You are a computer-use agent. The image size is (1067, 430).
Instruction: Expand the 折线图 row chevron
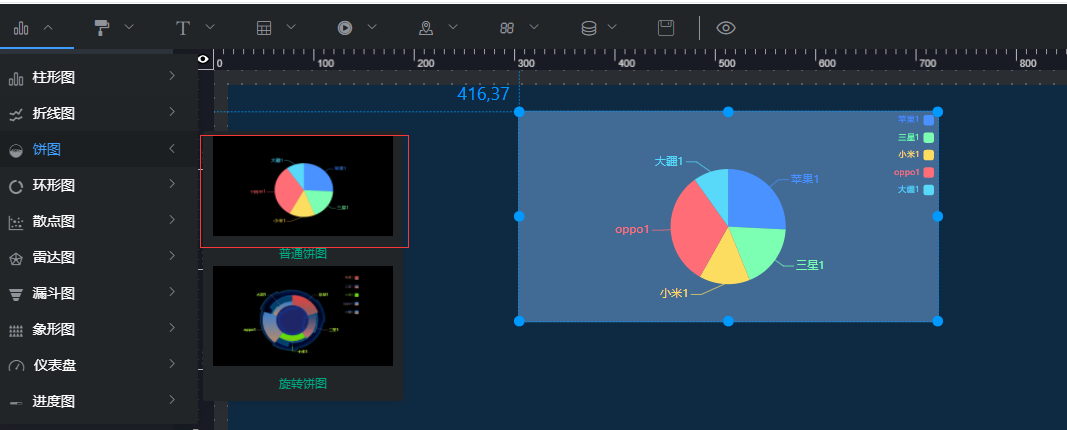(x=172, y=112)
